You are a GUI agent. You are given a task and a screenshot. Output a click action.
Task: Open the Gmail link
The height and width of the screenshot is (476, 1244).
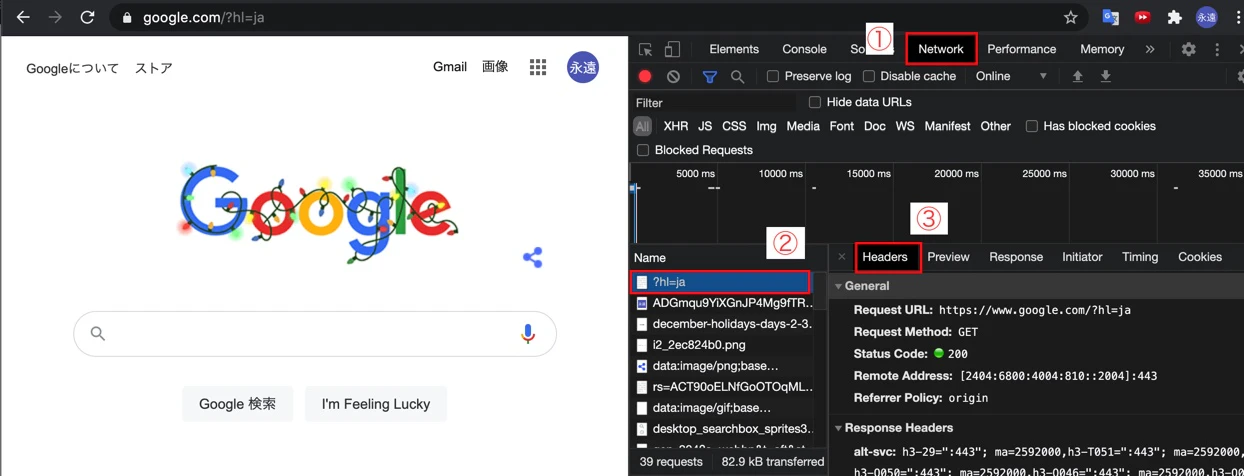450,67
